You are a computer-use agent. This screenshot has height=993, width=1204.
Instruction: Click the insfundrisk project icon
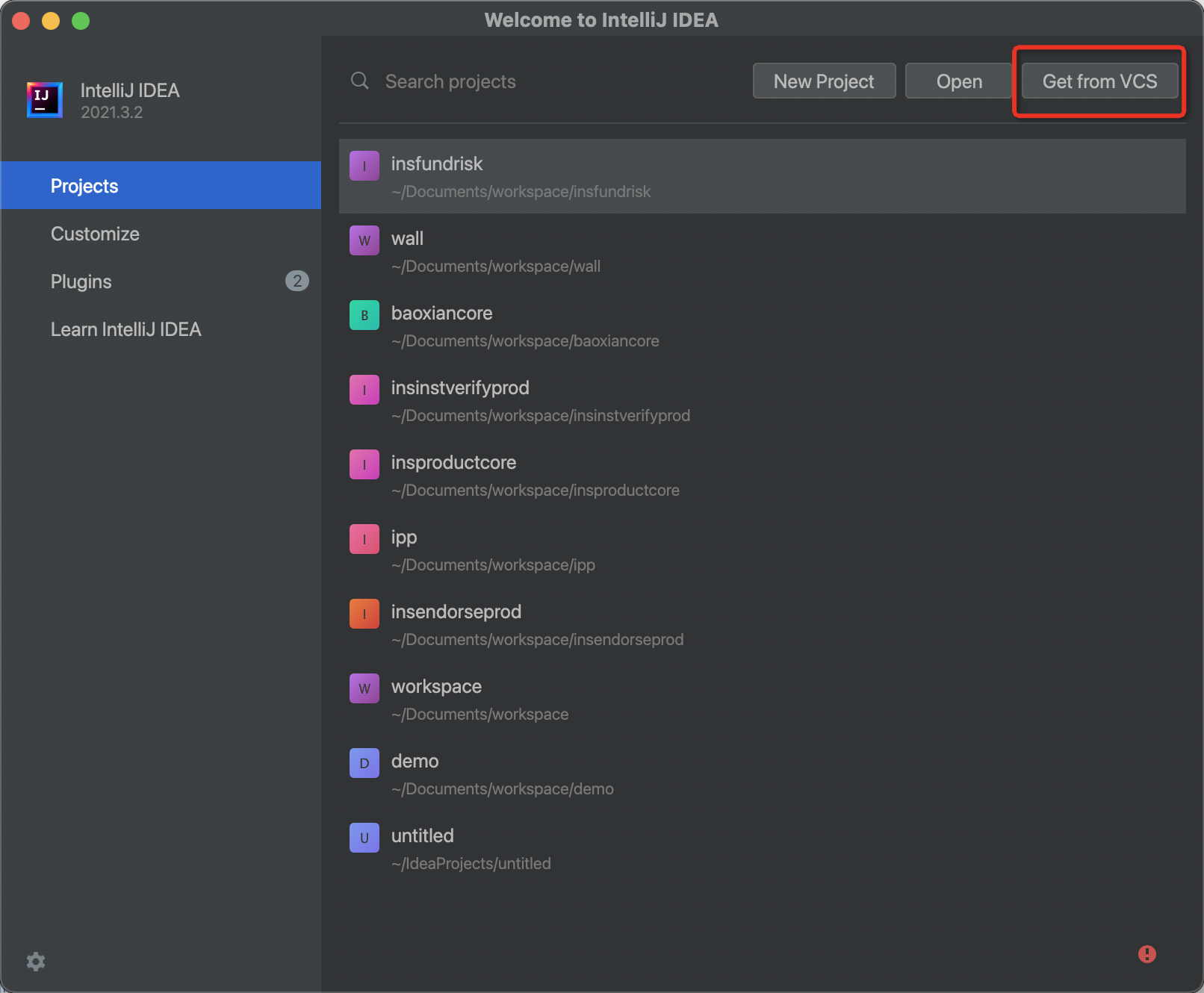click(x=364, y=166)
